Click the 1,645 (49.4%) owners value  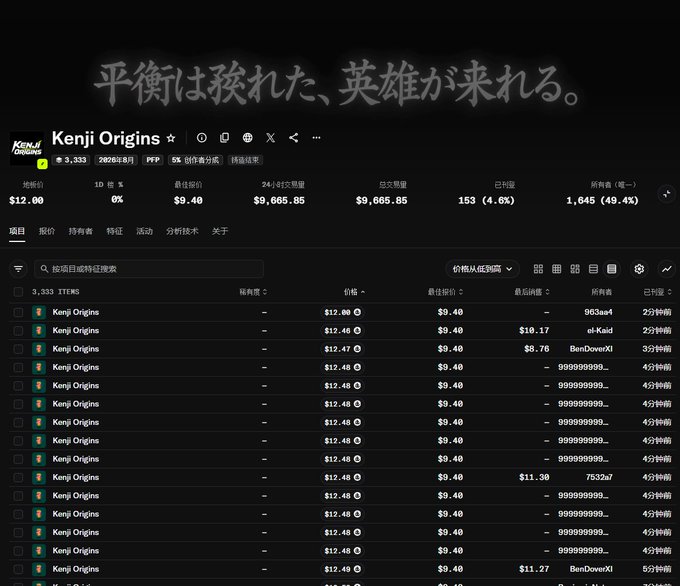click(602, 200)
